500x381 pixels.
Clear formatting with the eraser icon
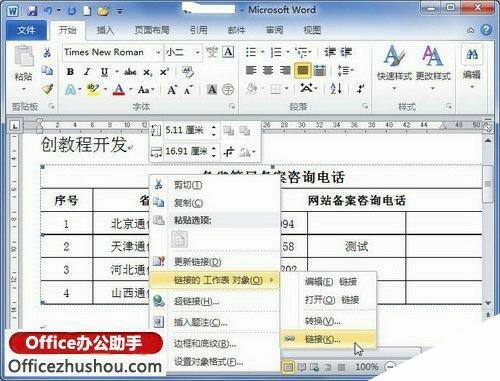(x=188, y=72)
